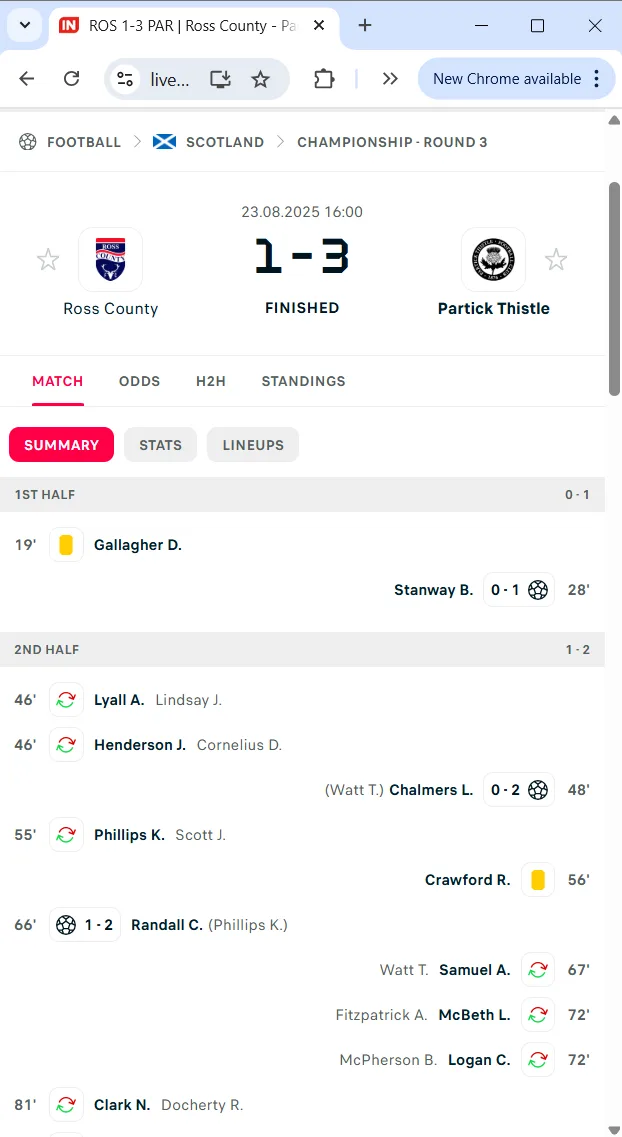Open the Chrome three-dot menu
Viewport: 622px width, 1137px height.
pos(597,79)
